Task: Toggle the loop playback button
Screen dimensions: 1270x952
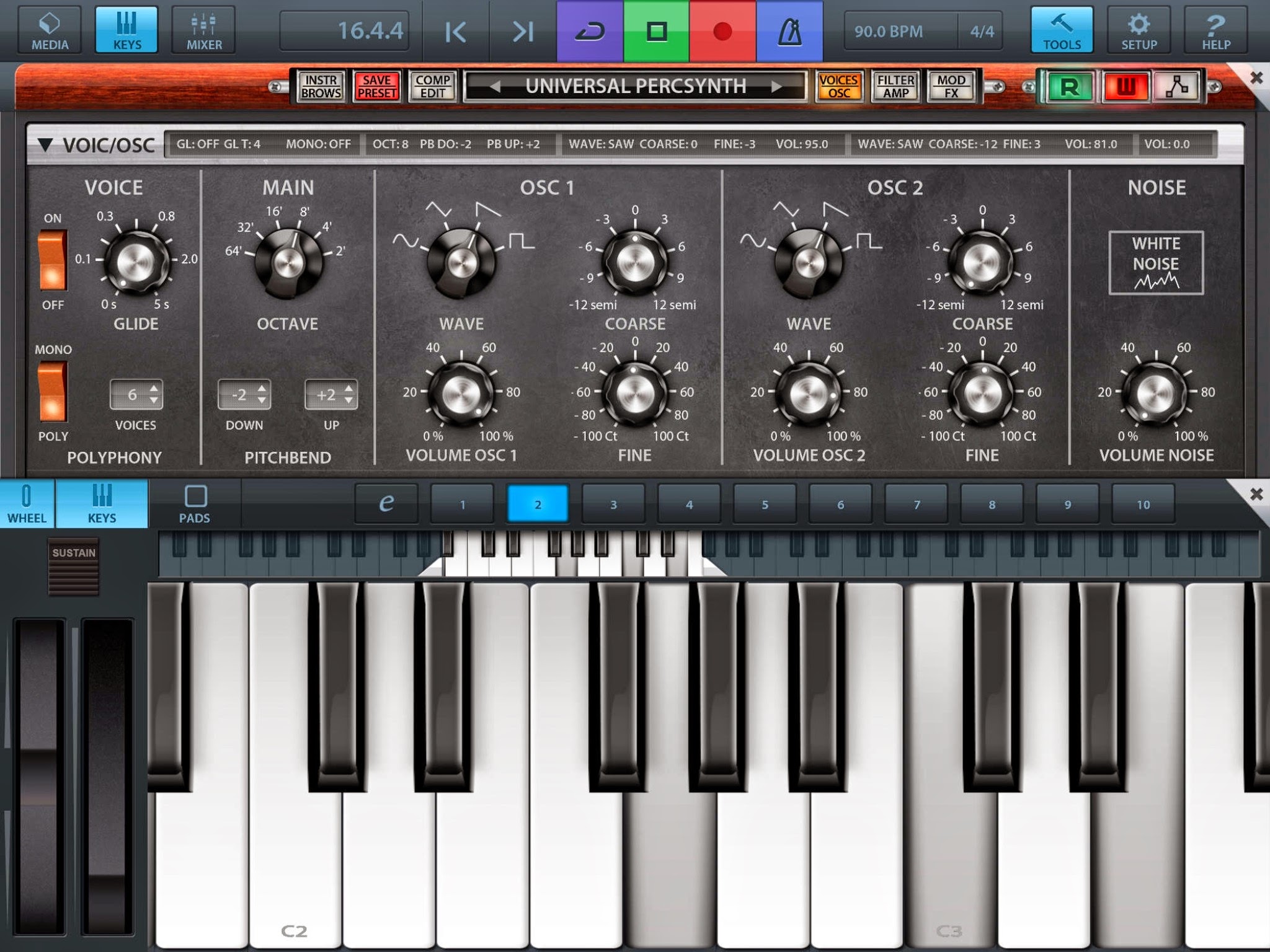Action: tap(590, 31)
